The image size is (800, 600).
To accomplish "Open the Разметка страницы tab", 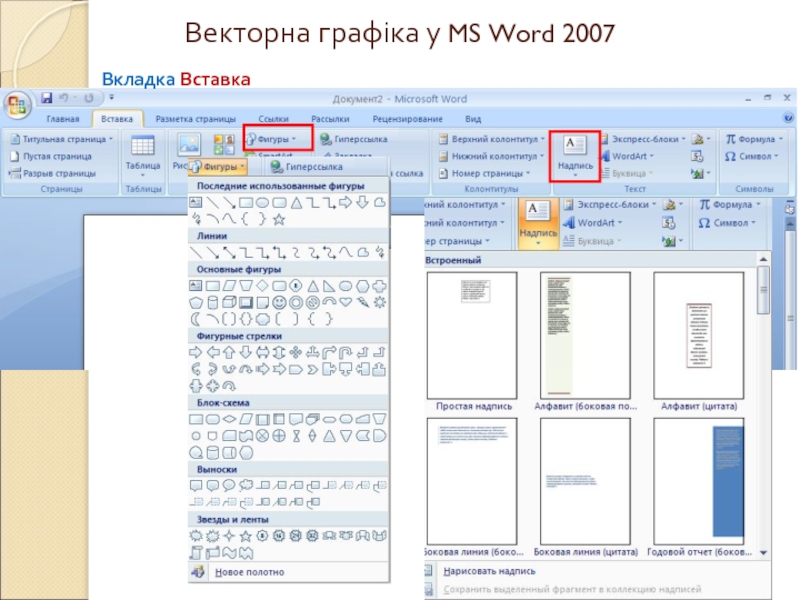I will click(x=195, y=119).
